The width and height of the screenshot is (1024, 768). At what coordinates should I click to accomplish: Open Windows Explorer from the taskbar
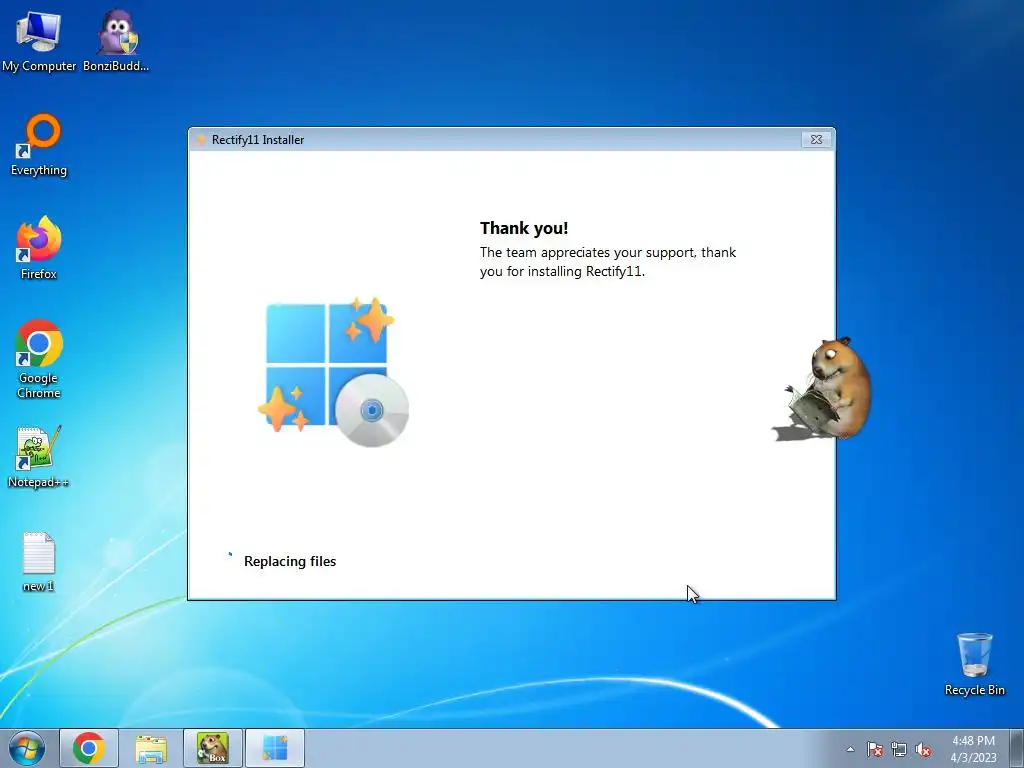point(151,748)
